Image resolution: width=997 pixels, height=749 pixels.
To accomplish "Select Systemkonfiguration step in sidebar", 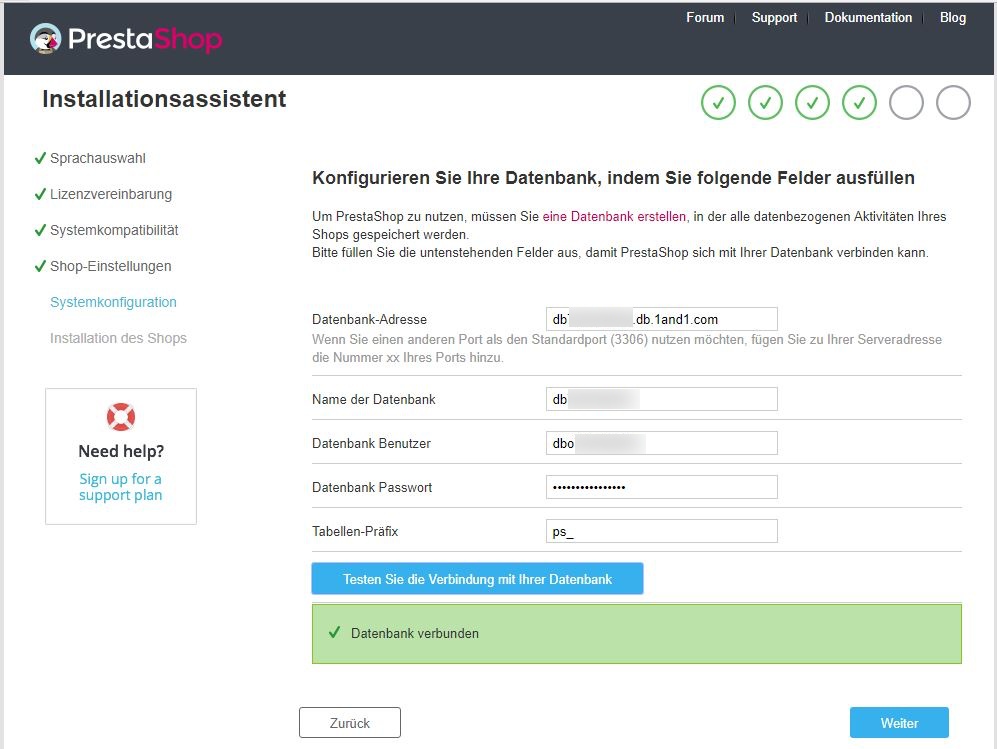I will coord(113,302).
